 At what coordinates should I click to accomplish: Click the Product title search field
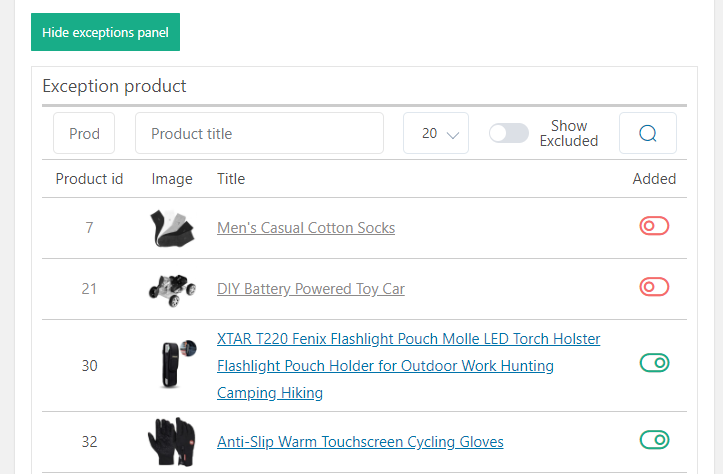click(x=259, y=133)
